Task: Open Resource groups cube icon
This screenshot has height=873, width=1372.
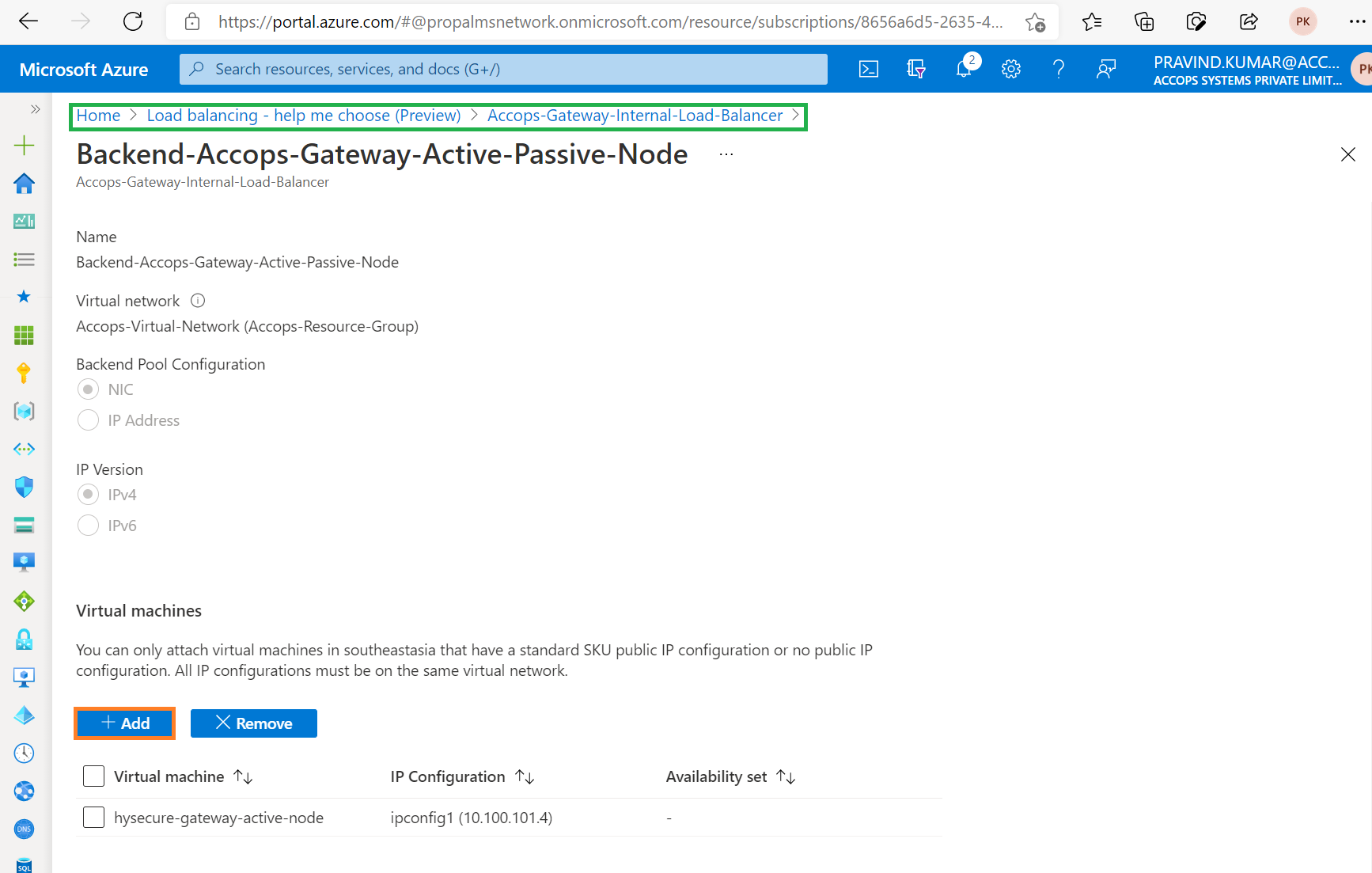Action: (25, 411)
